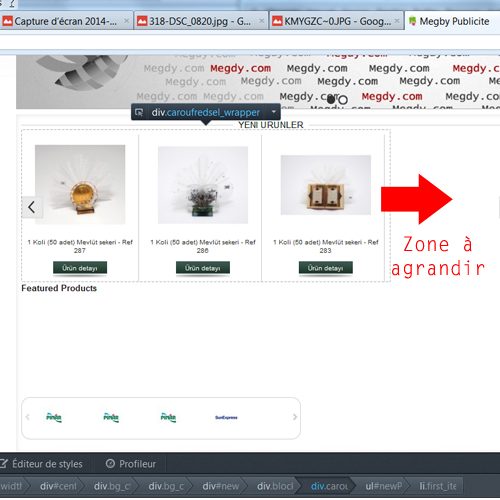
Task: Select the second div.bg_c breadcrumb node
Action: point(166,486)
